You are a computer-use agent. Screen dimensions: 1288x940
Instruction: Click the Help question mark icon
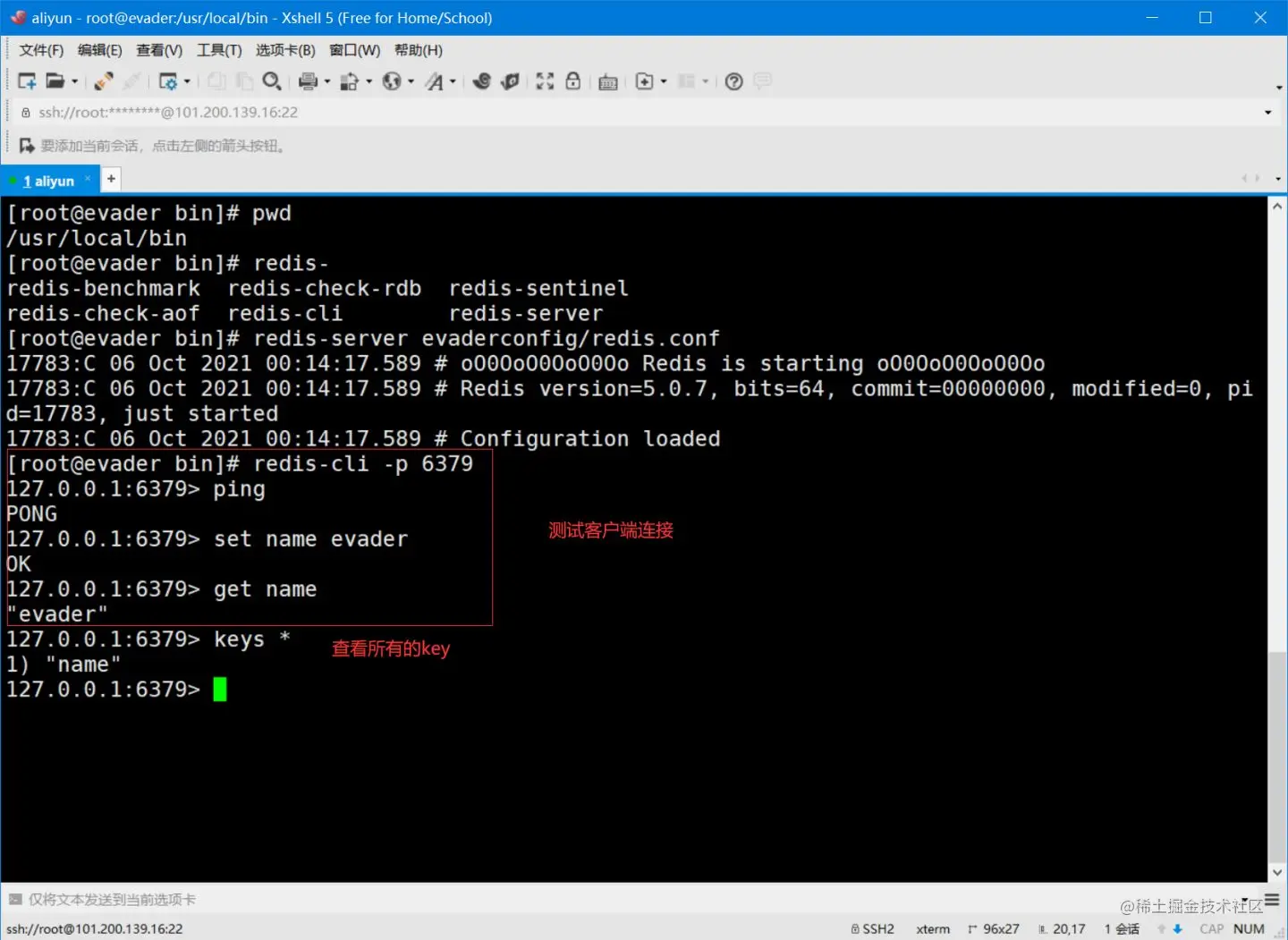[733, 81]
